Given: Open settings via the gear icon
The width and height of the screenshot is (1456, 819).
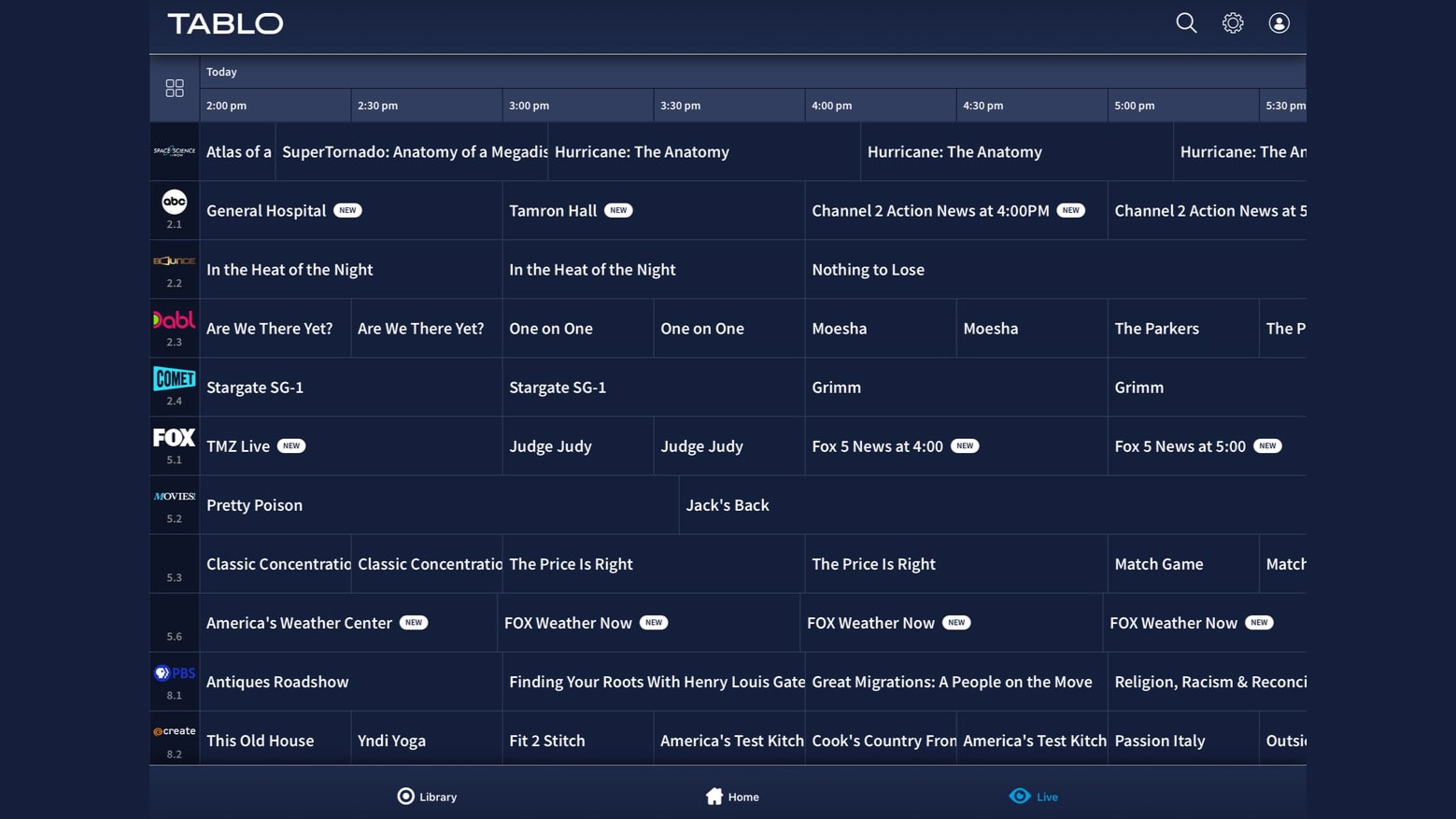Looking at the screenshot, I should click(x=1233, y=23).
